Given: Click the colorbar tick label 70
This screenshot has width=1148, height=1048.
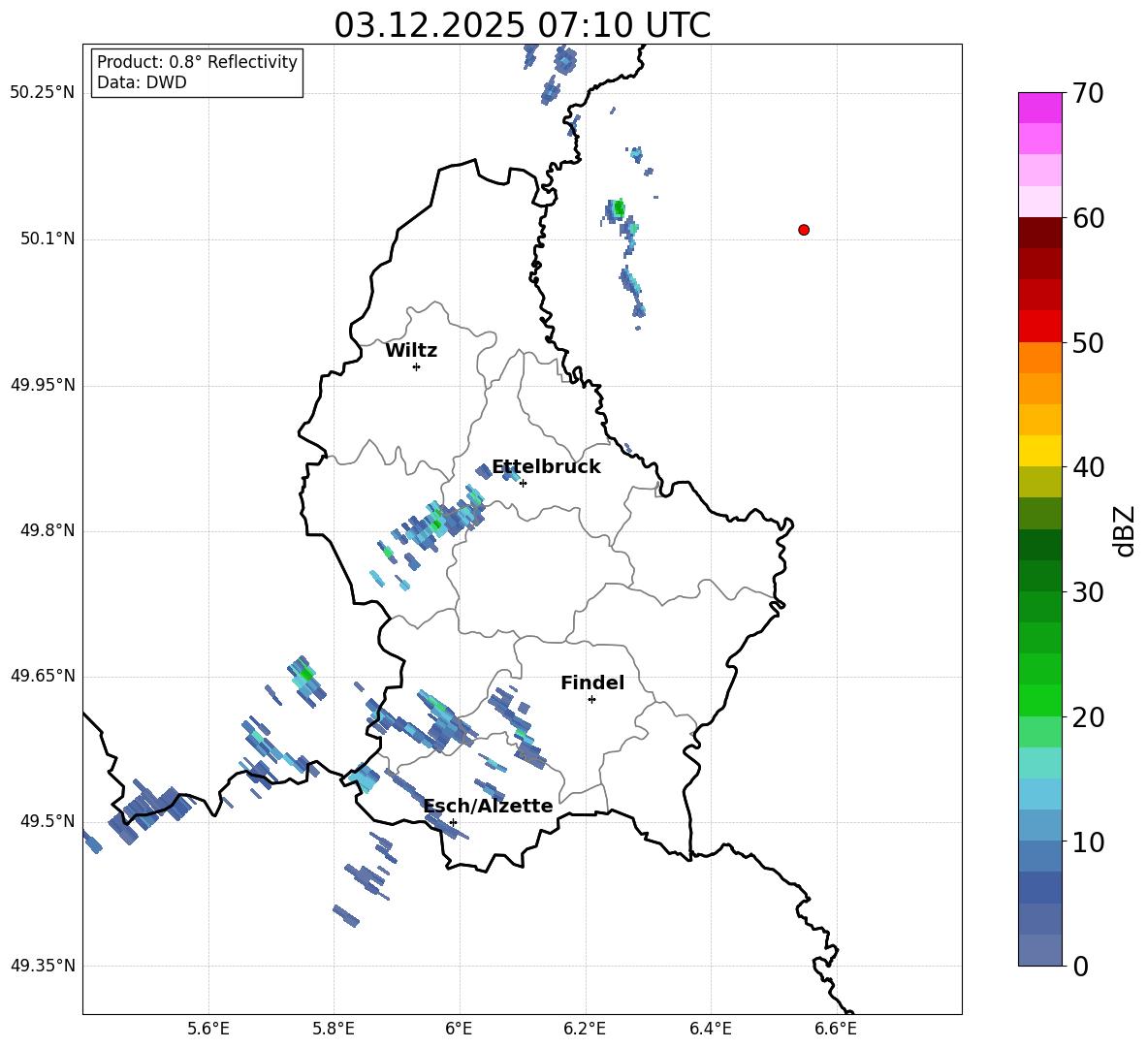Looking at the screenshot, I should point(1088,94).
